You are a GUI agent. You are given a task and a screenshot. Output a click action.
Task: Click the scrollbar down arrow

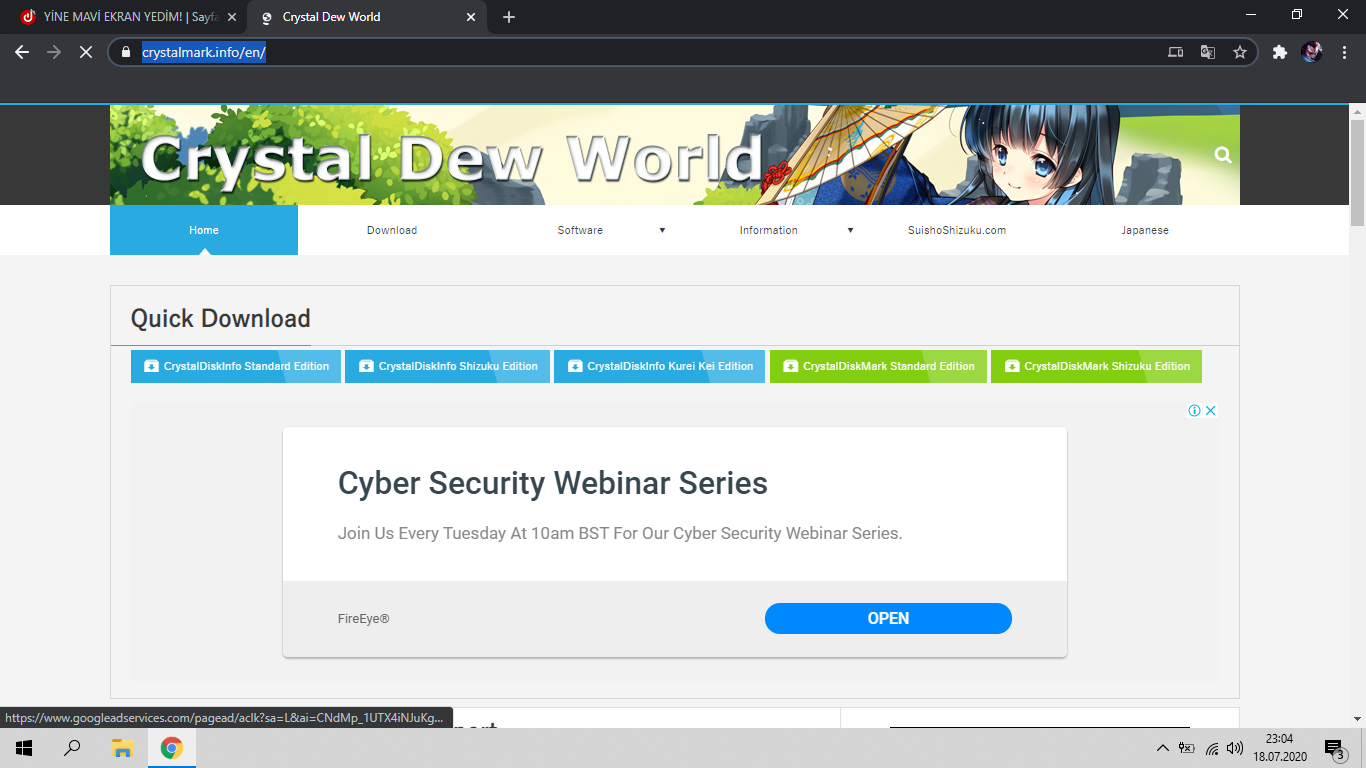coord(1357,719)
